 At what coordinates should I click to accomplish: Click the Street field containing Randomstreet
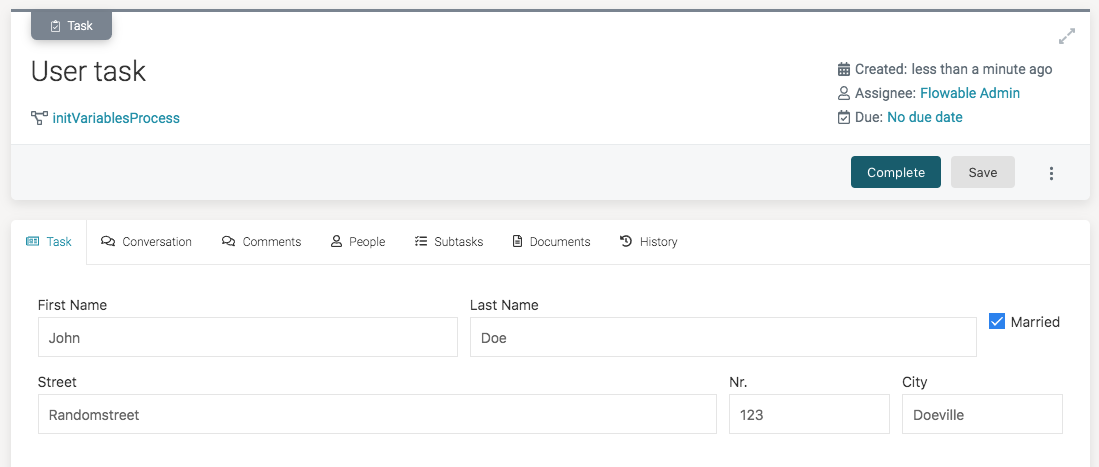click(377, 414)
